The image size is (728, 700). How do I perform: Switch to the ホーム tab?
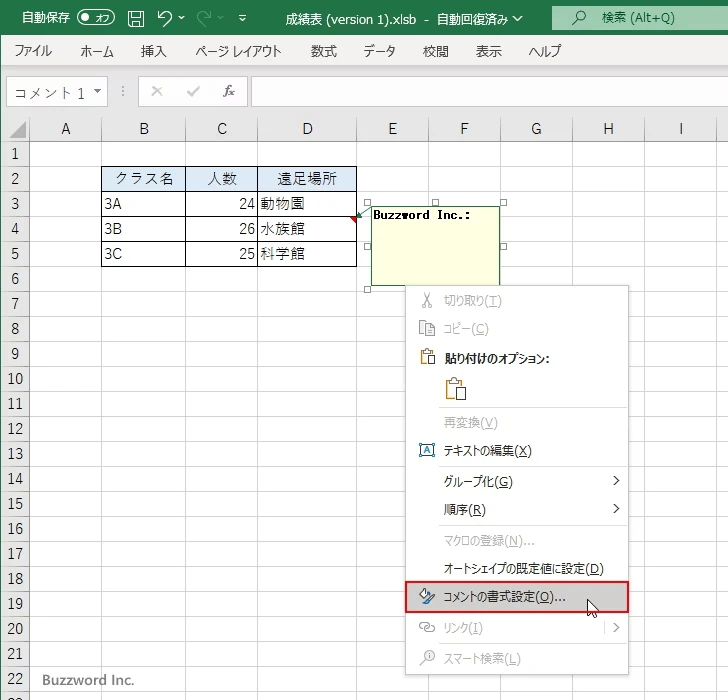(97, 51)
